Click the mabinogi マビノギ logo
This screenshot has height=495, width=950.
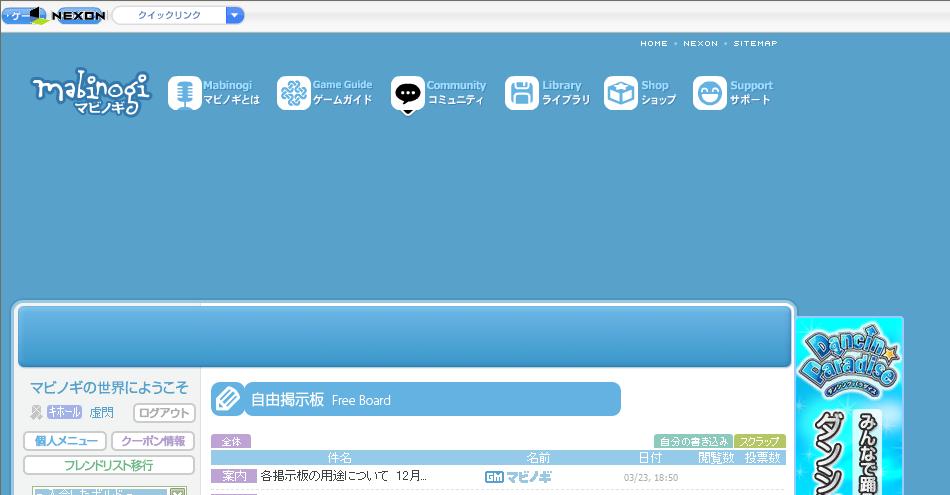click(90, 93)
